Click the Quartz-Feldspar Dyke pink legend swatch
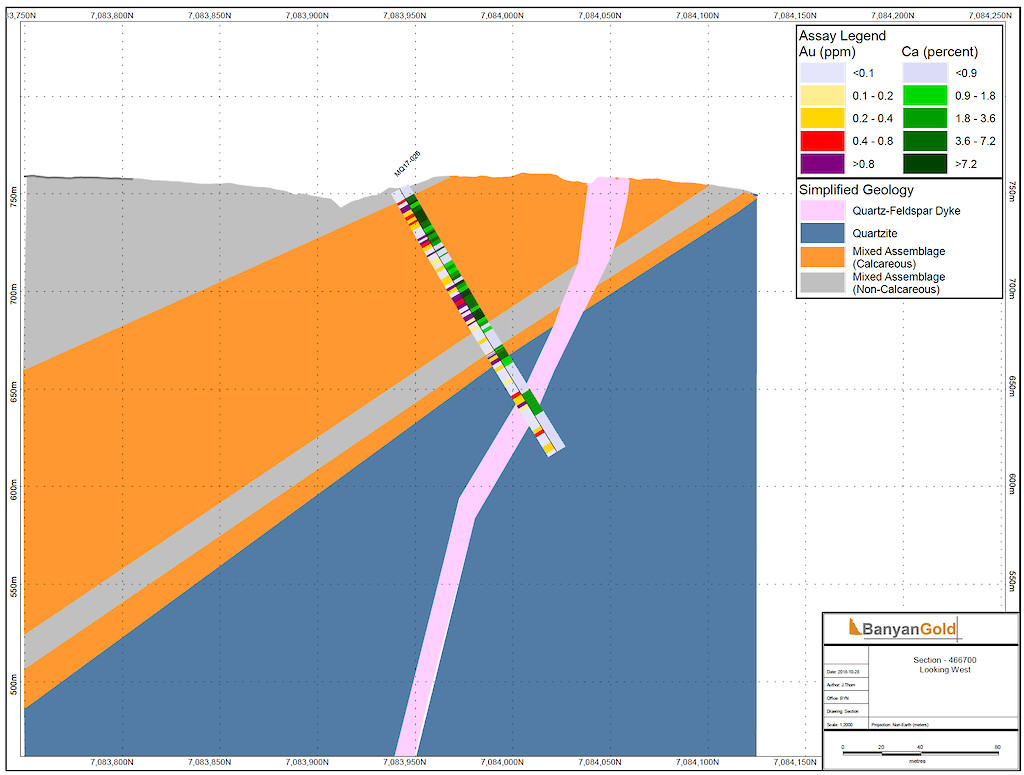The height and width of the screenshot is (775, 1024). click(822, 211)
